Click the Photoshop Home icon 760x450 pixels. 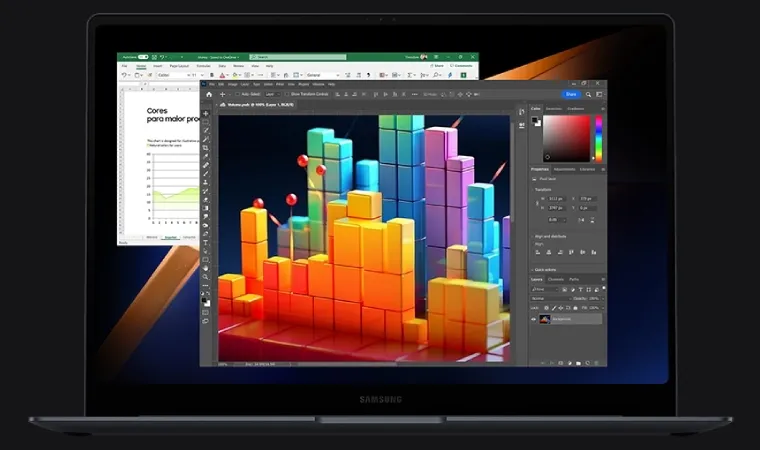coord(209,95)
